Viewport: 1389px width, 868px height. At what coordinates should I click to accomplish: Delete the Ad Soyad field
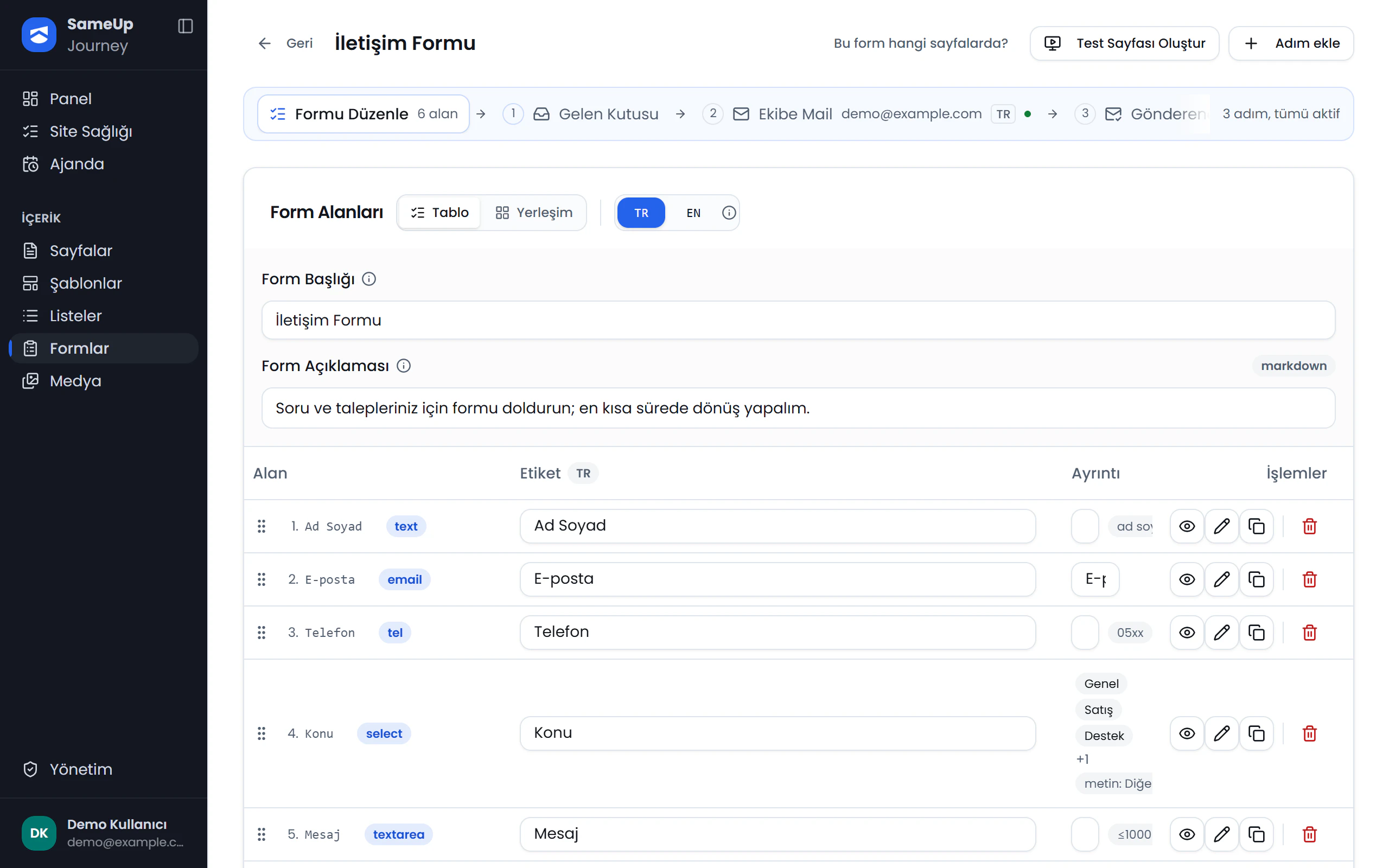[1309, 526]
